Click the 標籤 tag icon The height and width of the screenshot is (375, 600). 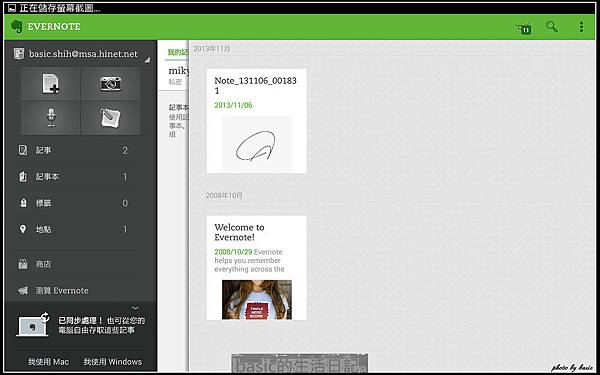tap(23, 203)
